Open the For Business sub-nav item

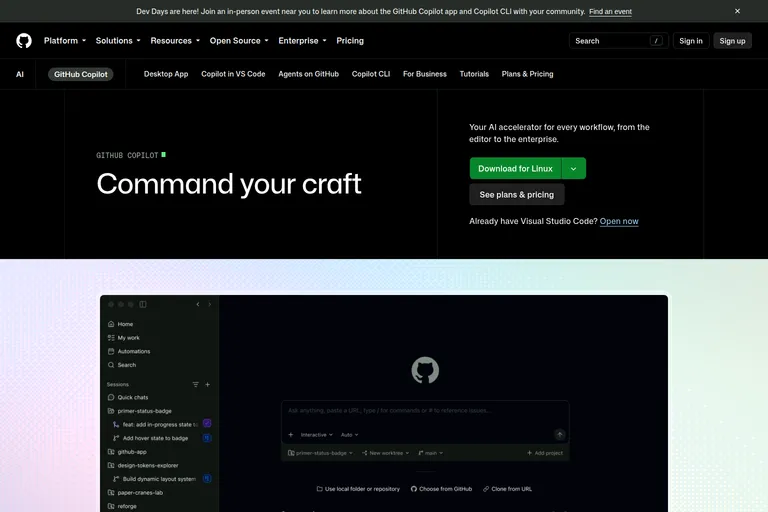pos(425,74)
